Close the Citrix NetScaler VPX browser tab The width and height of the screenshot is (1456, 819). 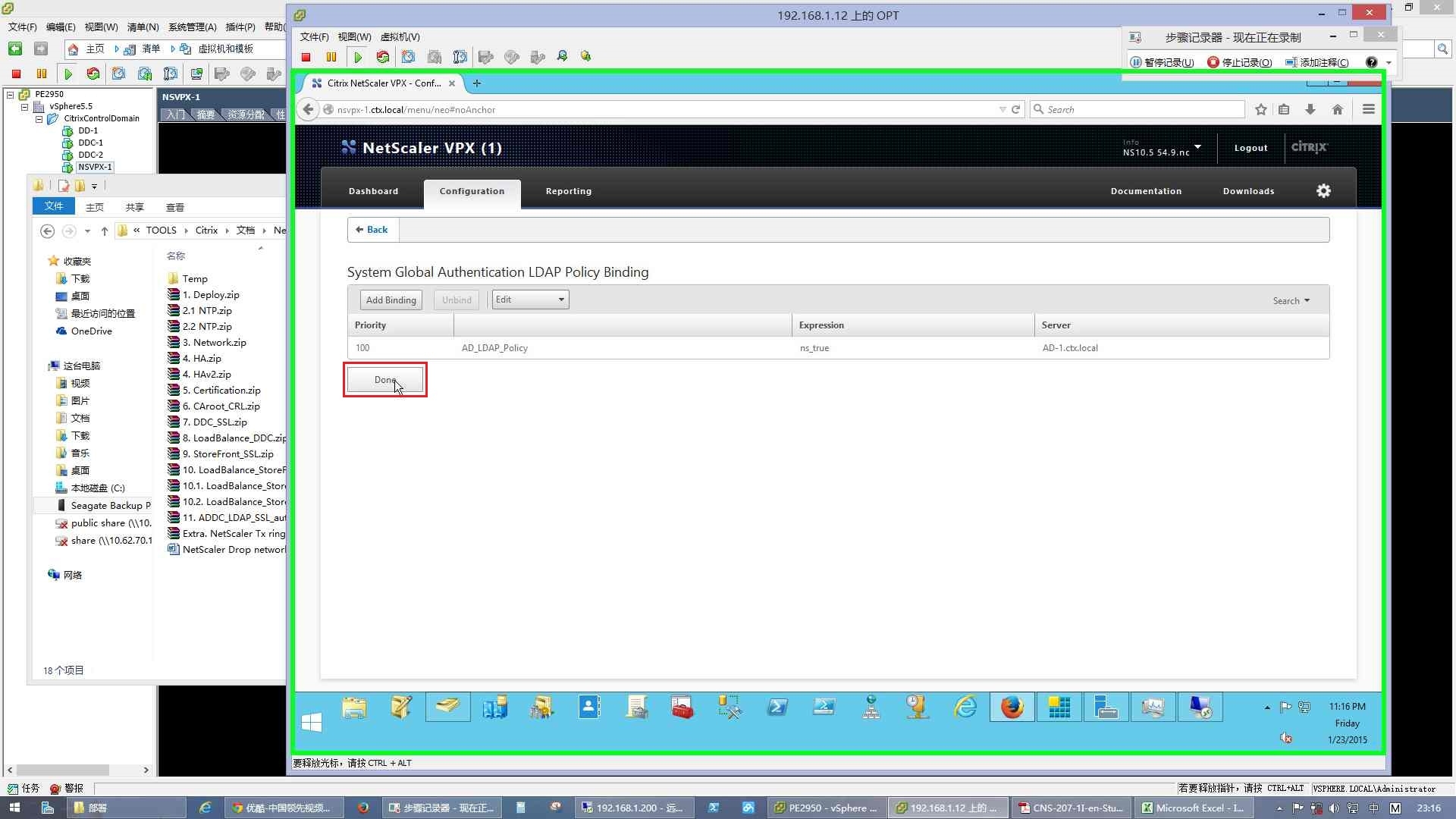pos(452,83)
